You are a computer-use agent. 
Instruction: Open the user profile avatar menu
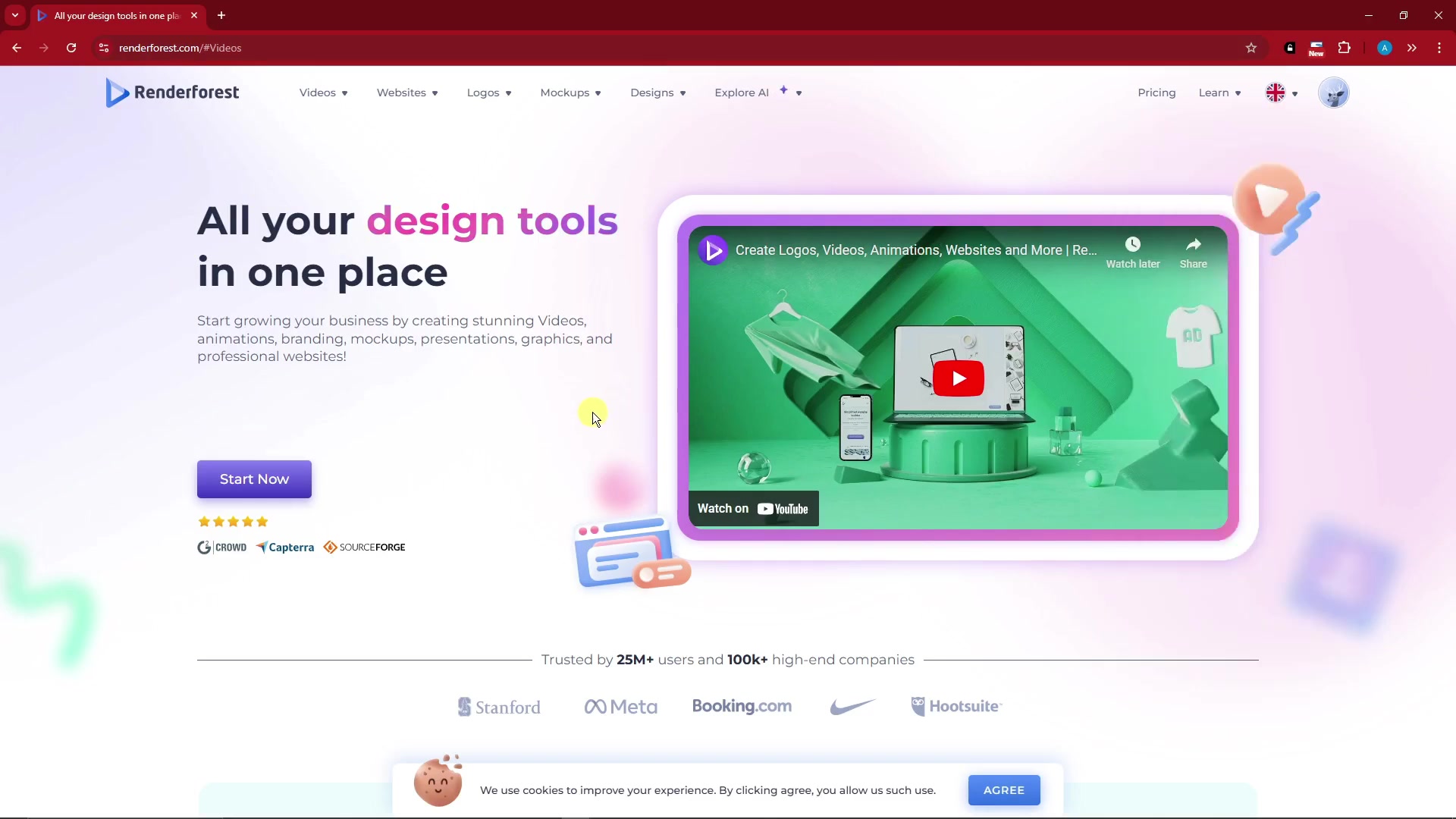pyautogui.click(x=1333, y=93)
